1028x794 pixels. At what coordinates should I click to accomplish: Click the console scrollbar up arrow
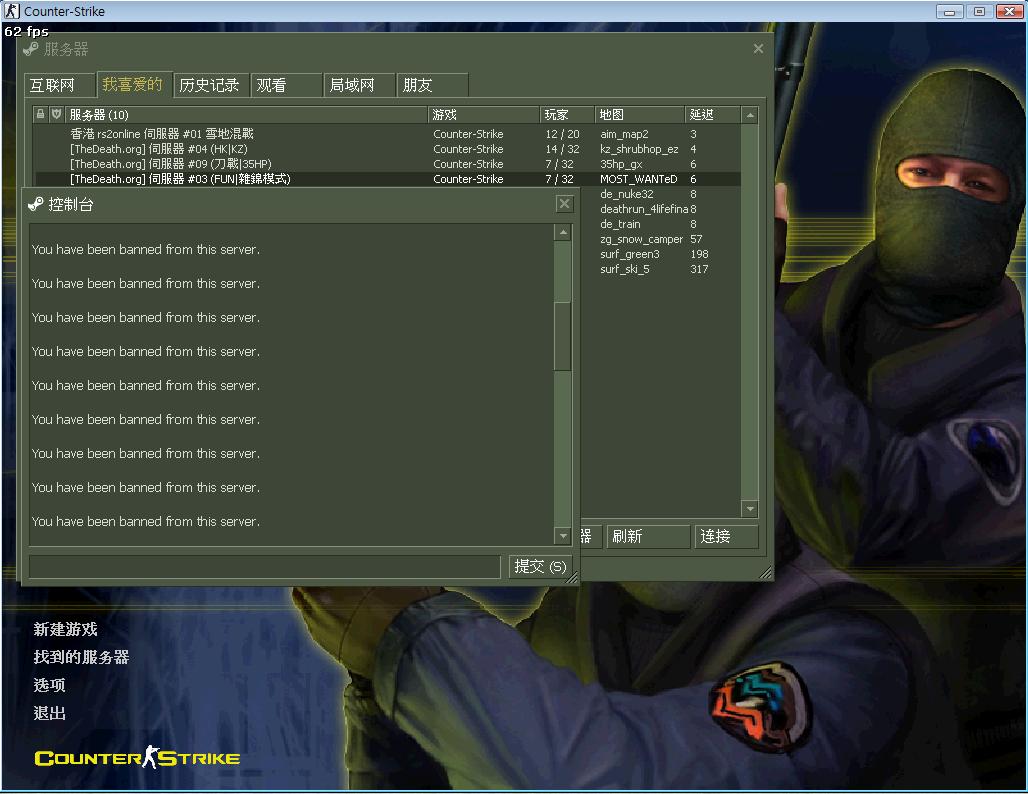[563, 232]
